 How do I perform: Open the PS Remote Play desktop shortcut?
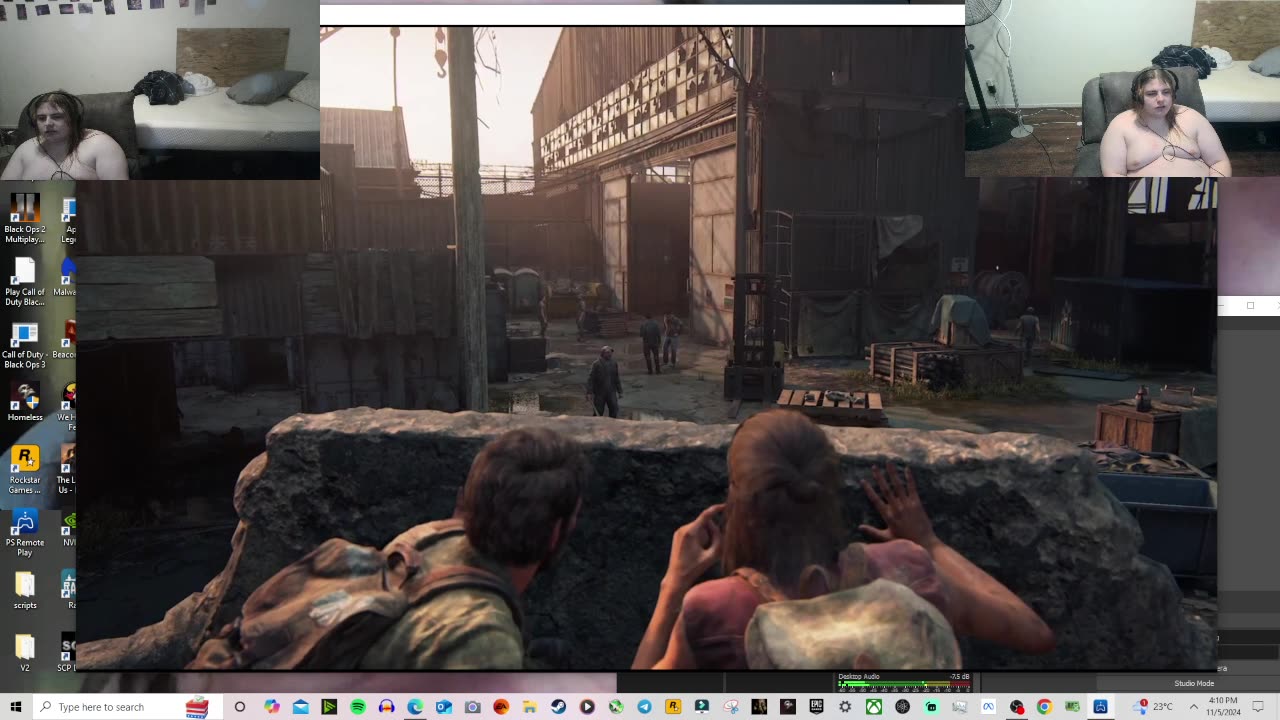pyautogui.click(x=24, y=533)
